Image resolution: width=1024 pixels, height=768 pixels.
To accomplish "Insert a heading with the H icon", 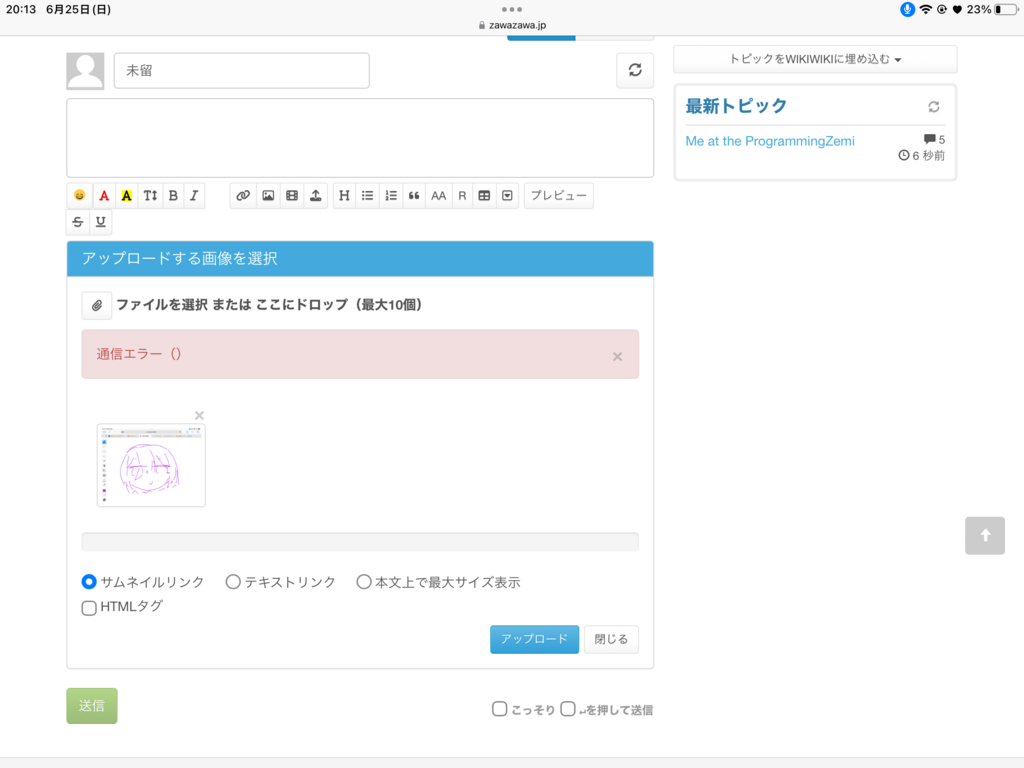I will tap(344, 195).
